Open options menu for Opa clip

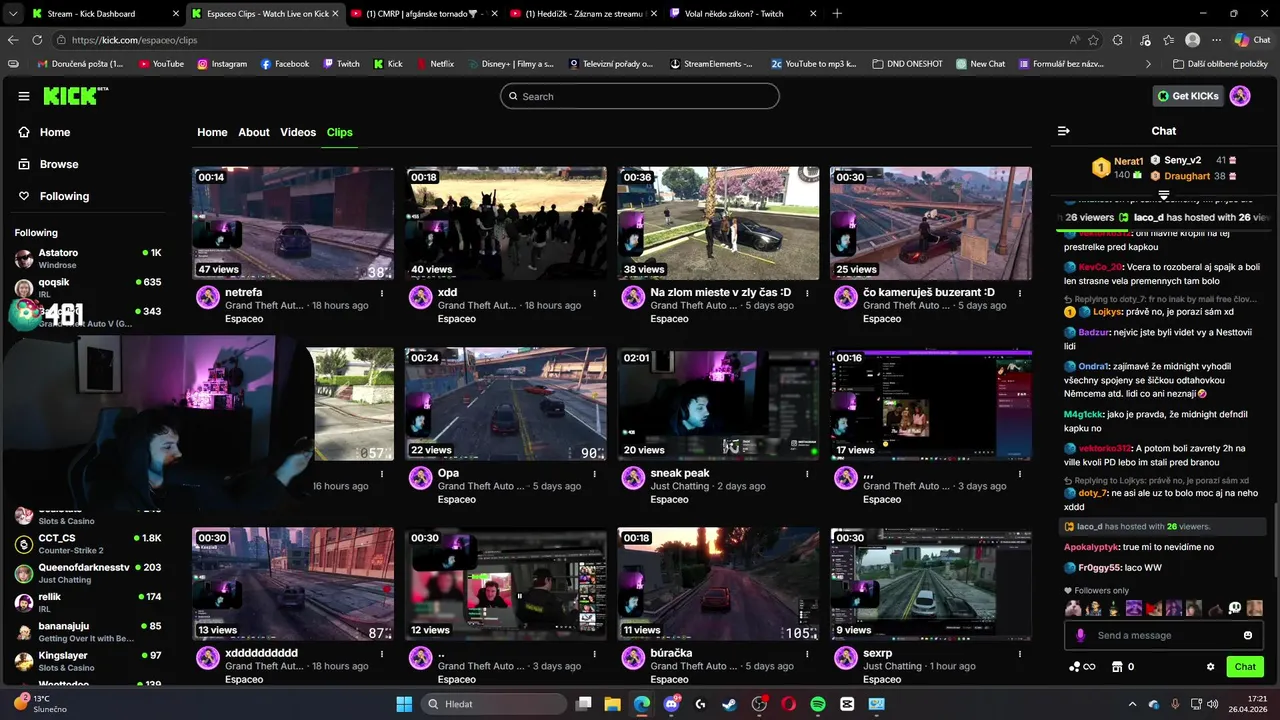coord(595,473)
